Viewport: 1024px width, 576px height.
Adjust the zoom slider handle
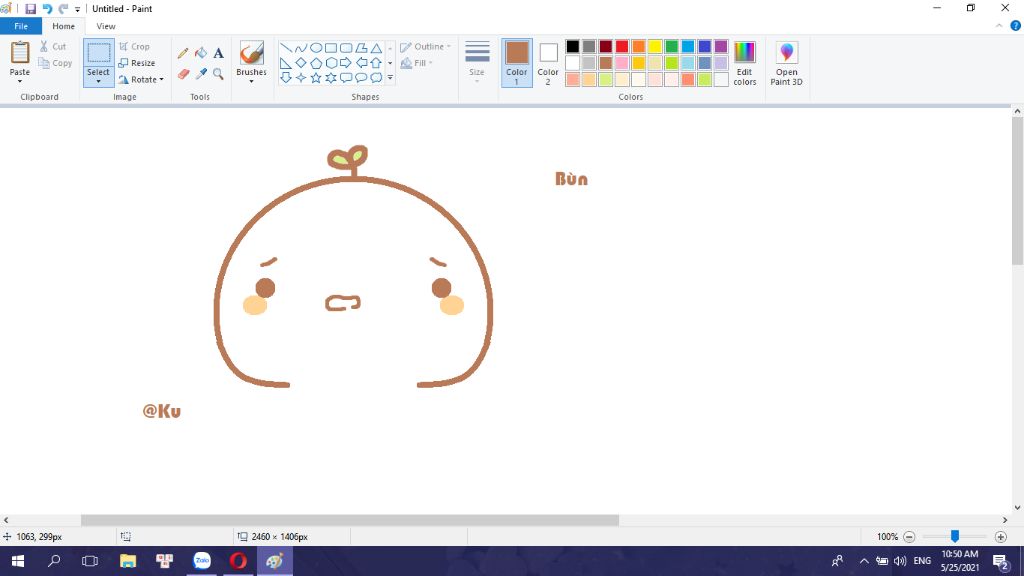click(x=955, y=536)
